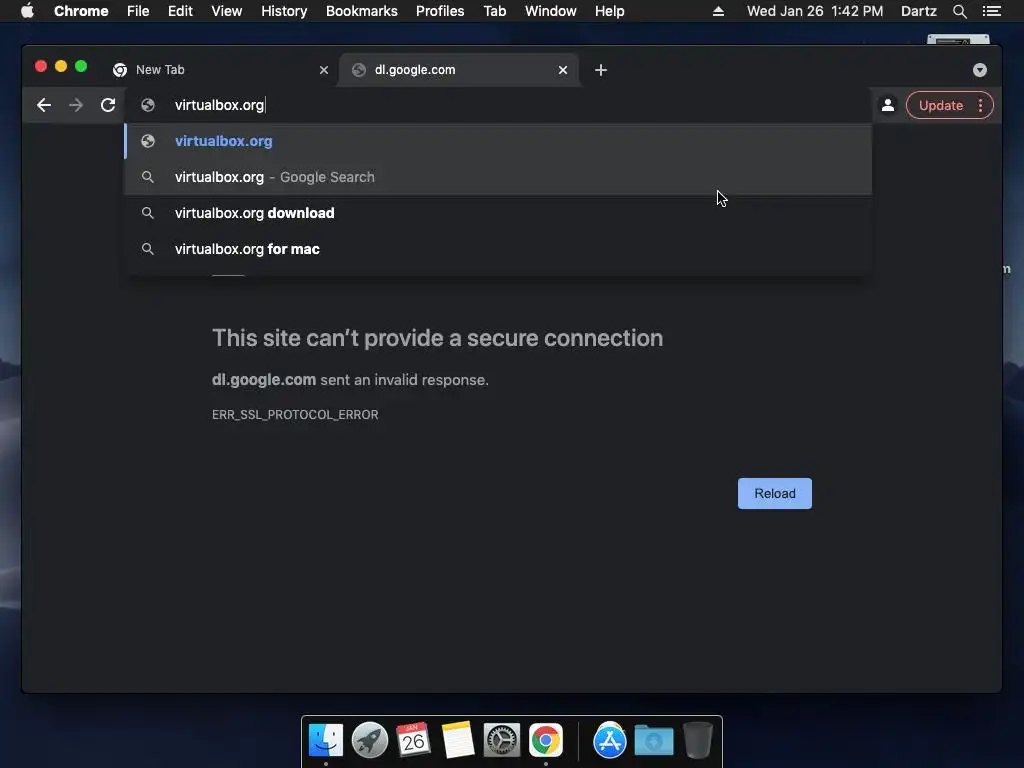Open a new tab with plus icon
1024x768 pixels.
coord(601,70)
